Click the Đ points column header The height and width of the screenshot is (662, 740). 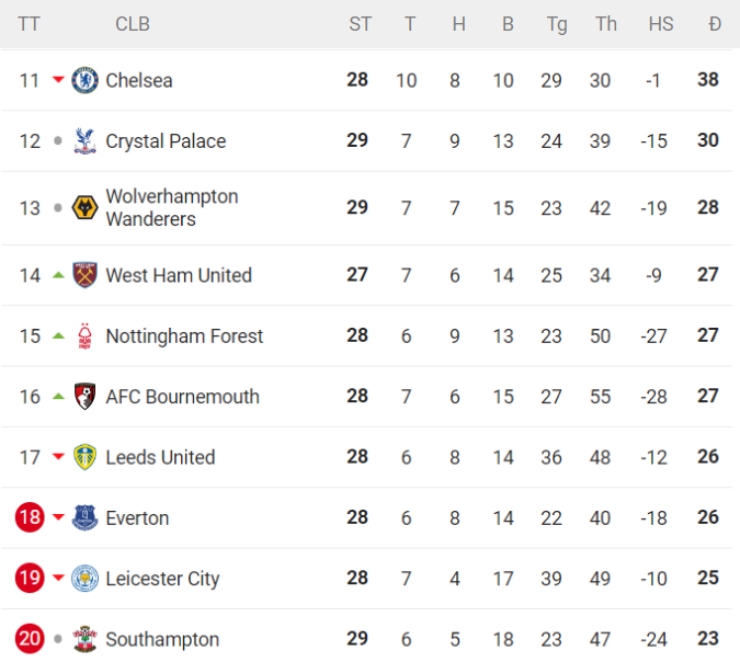tap(714, 24)
